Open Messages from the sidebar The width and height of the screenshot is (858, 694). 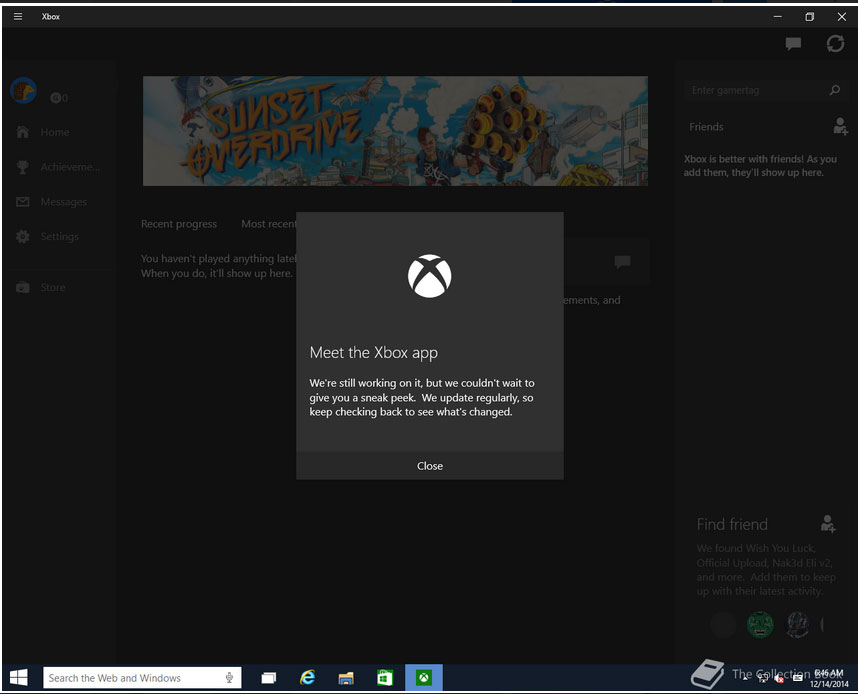pos(63,202)
